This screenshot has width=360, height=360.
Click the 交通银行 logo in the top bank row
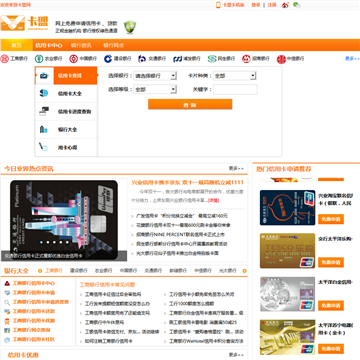pyautogui.click(x=142, y=59)
